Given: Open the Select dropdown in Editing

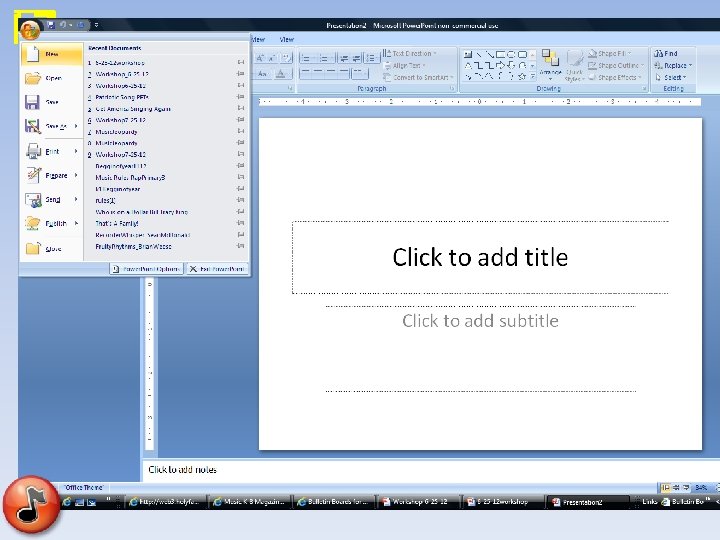Looking at the screenshot, I should click(x=671, y=78).
